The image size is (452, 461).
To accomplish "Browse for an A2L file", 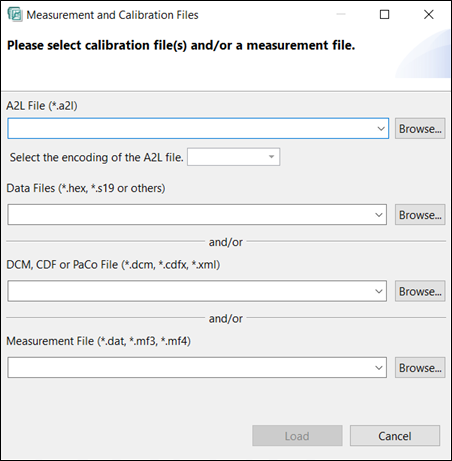I will 420,128.
